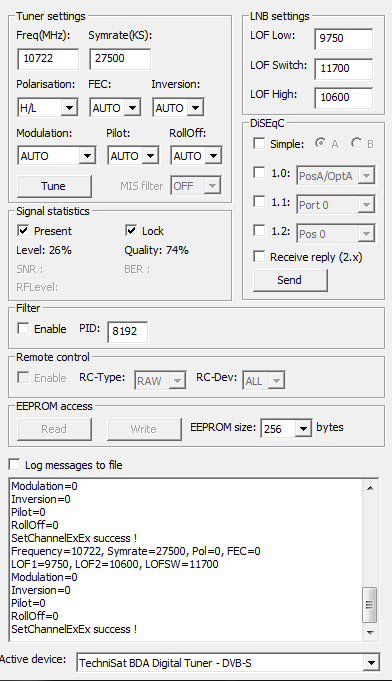392x681 pixels.
Task: Check the Receive reply (2.x) box
Action: 259,257
